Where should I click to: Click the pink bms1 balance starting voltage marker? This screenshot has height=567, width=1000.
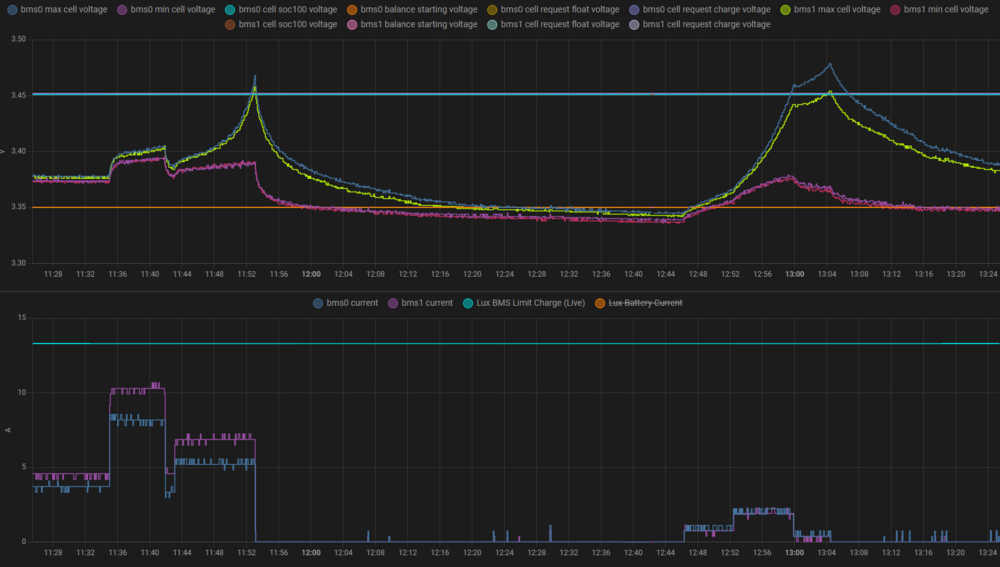pos(350,24)
